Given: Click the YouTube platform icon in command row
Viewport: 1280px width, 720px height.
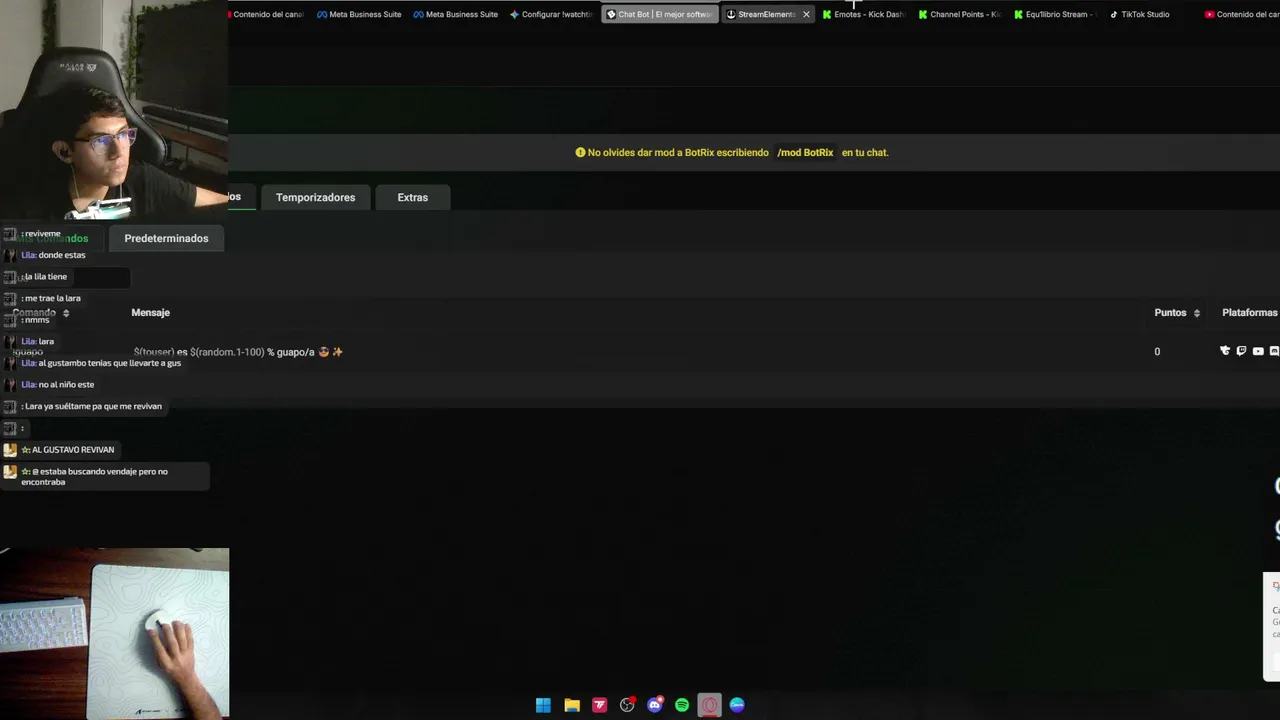Looking at the screenshot, I should [x=1258, y=351].
